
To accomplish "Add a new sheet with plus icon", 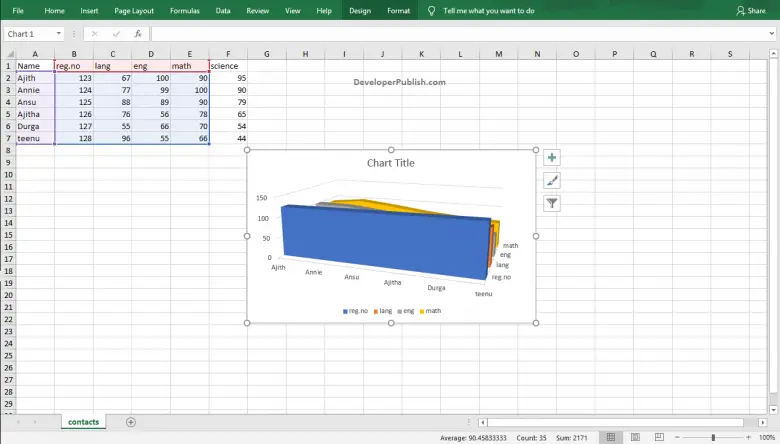I will click(131, 422).
